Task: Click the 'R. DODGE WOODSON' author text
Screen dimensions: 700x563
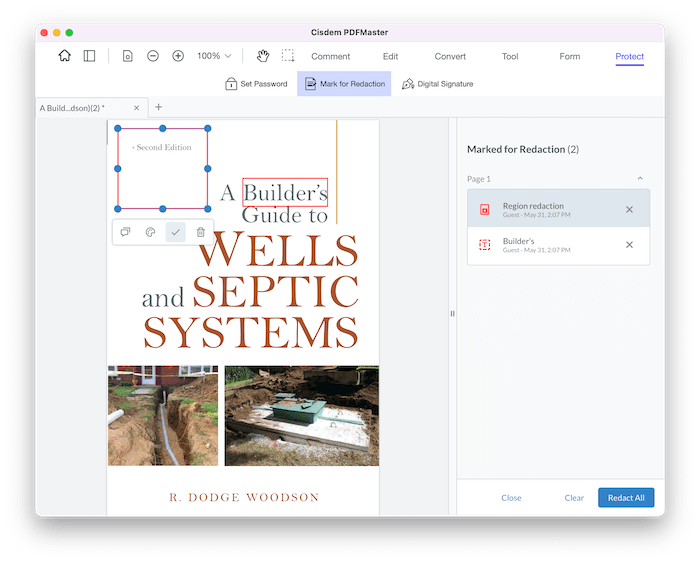Action: 244,497
